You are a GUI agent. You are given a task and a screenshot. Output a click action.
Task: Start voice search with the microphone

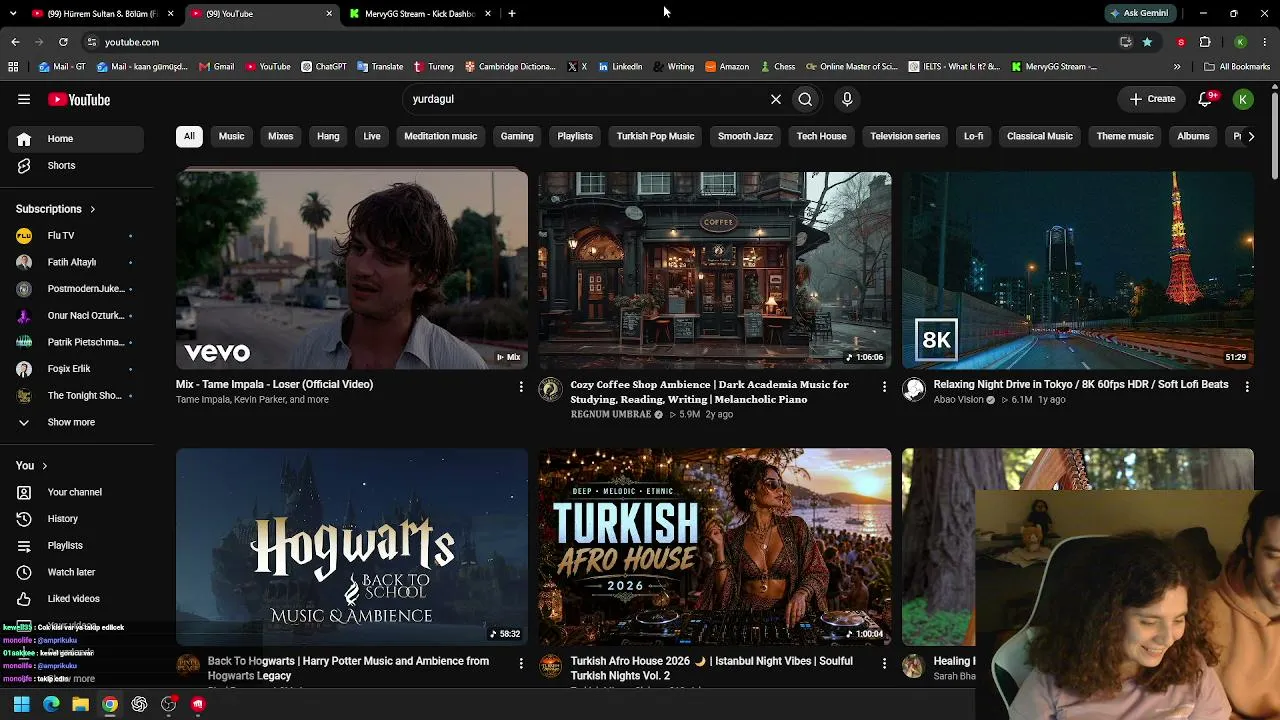coord(847,99)
